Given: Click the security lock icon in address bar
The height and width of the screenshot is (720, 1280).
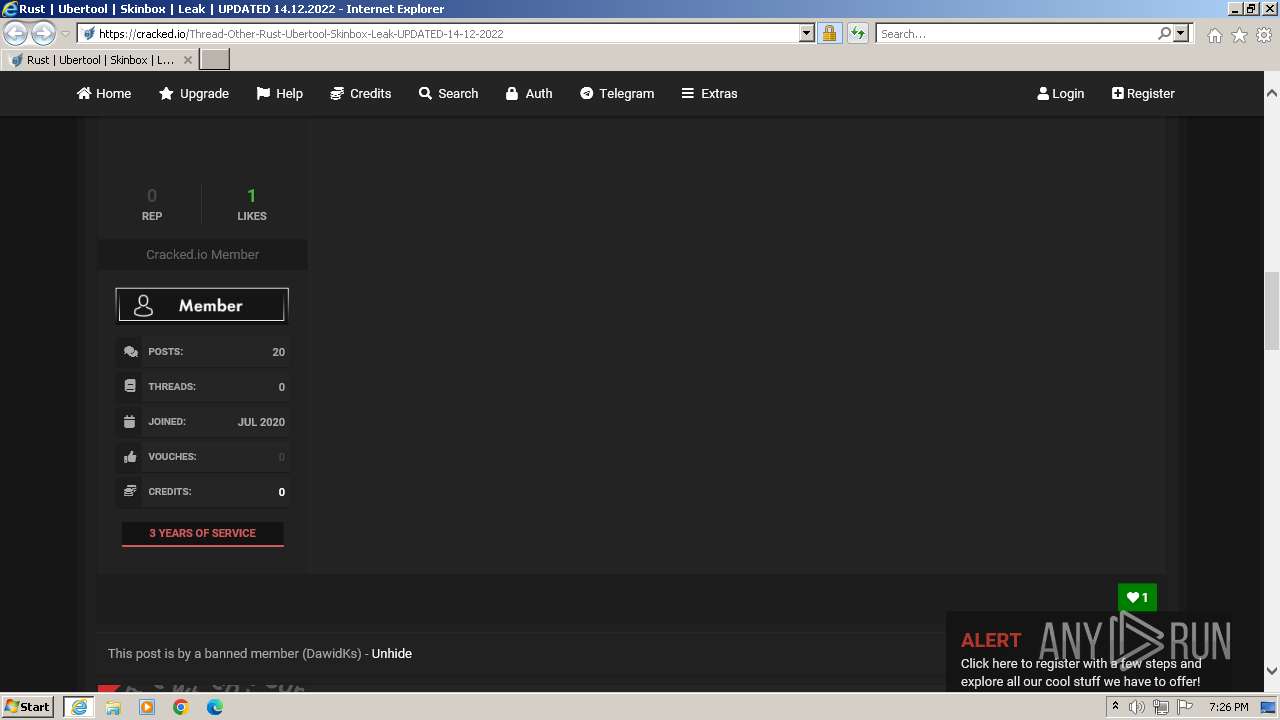Looking at the screenshot, I should (x=829, y=33).
